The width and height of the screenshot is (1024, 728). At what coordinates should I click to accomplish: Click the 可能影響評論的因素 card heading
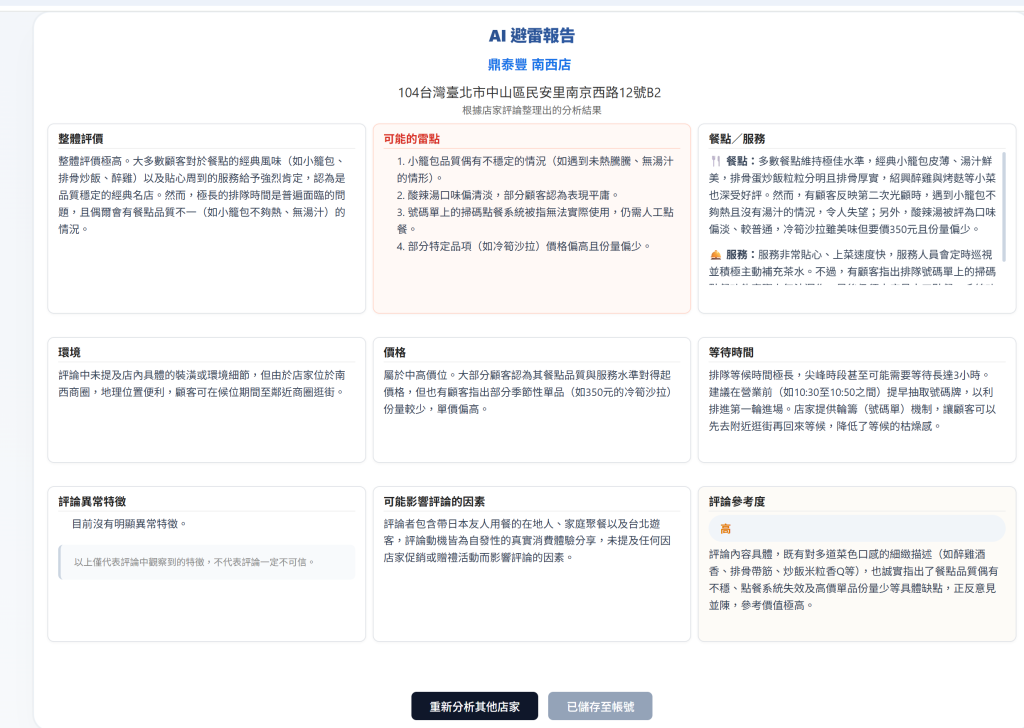tap(434, 501)
